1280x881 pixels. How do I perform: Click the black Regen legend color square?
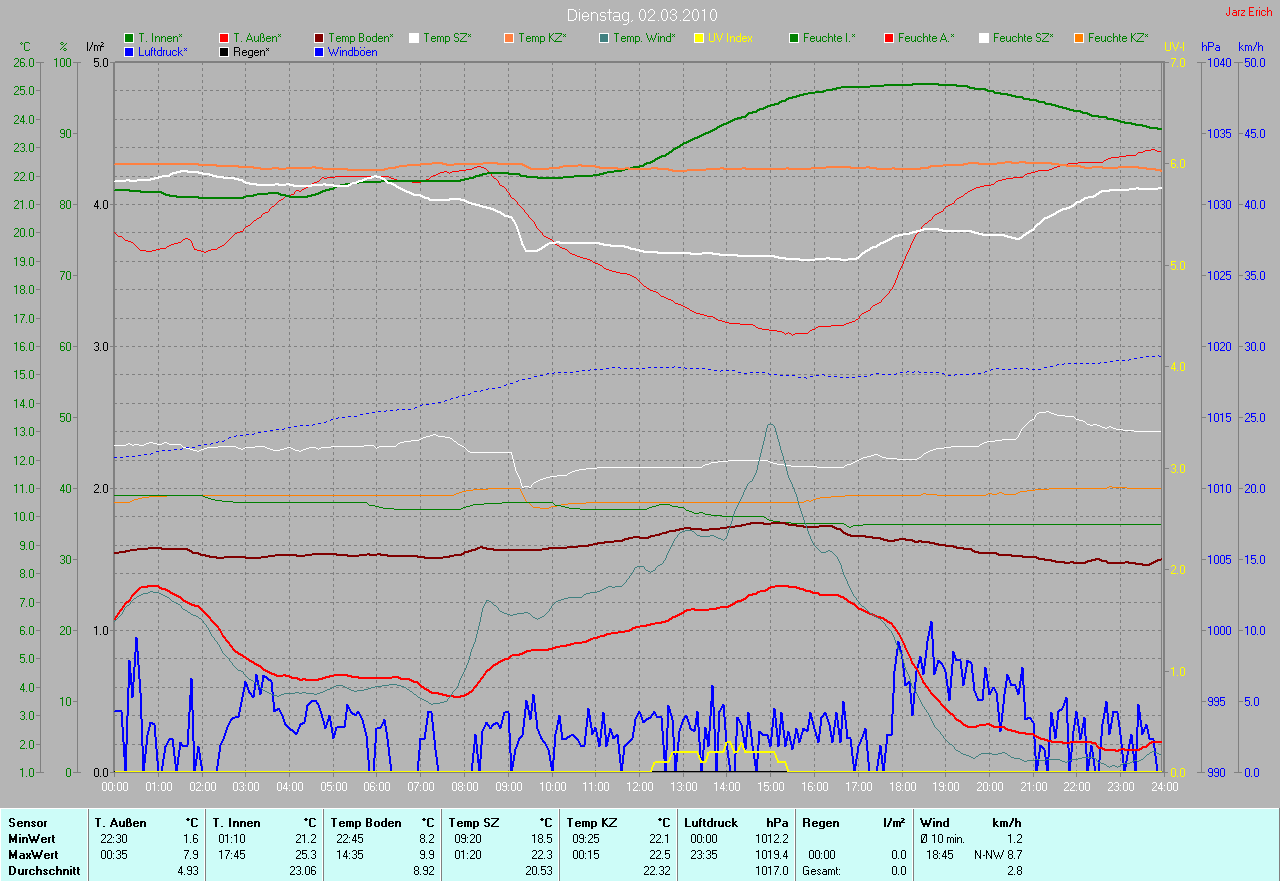(224, 52)
